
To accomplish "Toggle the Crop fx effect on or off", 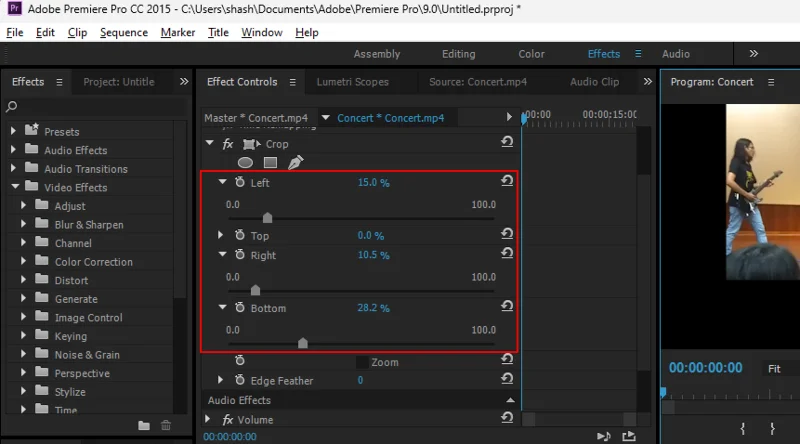I will coord(228,144).
